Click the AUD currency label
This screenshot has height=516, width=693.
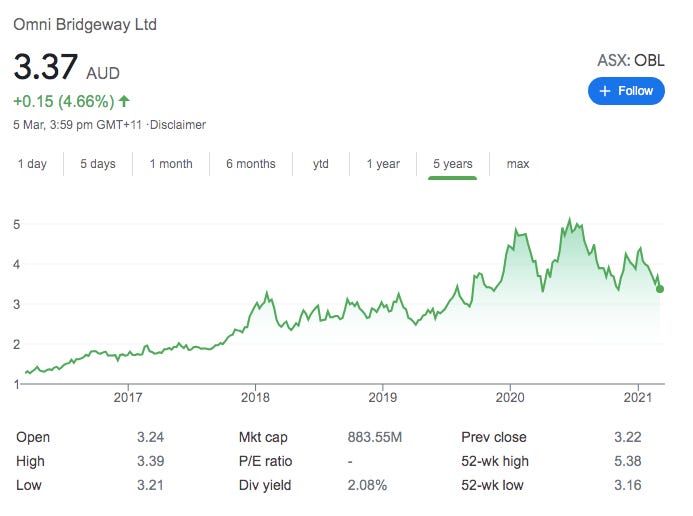(103, 73)
